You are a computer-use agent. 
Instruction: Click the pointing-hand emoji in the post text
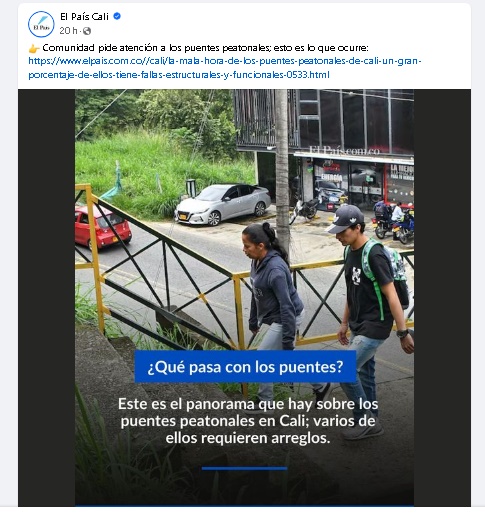pos(34,49)
